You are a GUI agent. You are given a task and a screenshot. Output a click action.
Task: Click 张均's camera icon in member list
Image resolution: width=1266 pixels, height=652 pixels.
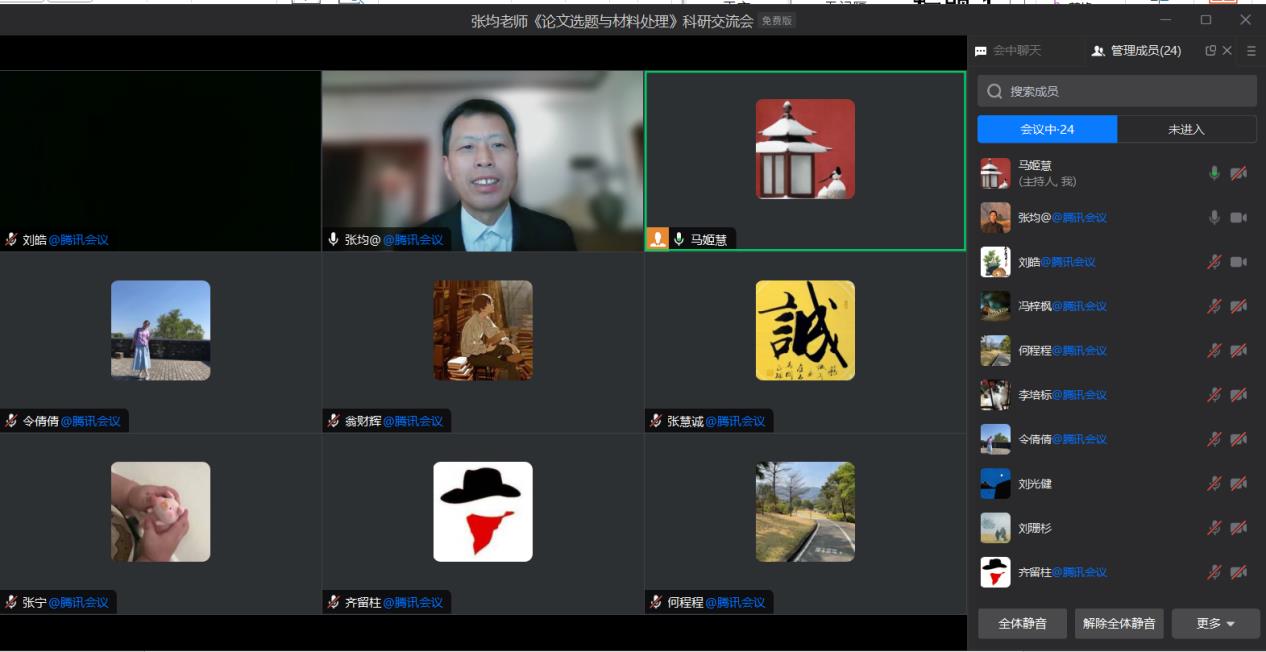pyautogui.click(x=1238, y=217)
